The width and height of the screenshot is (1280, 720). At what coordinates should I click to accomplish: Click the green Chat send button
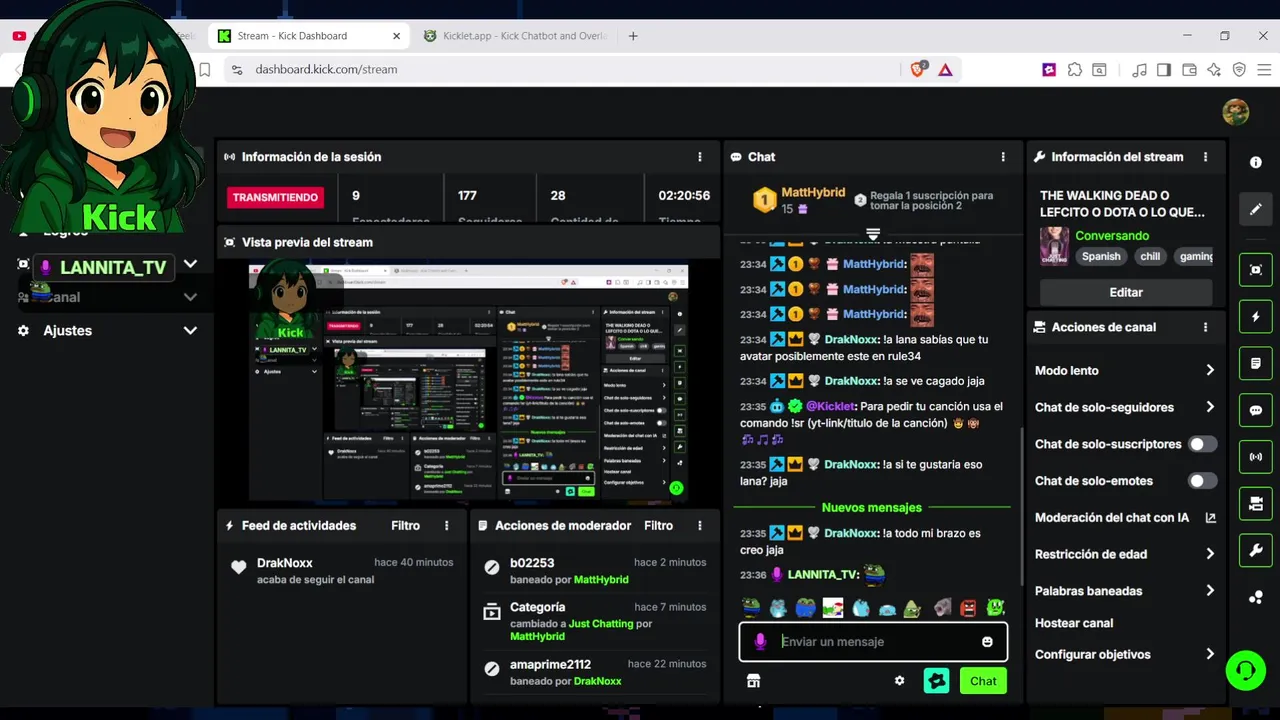[x=983, y=681]
